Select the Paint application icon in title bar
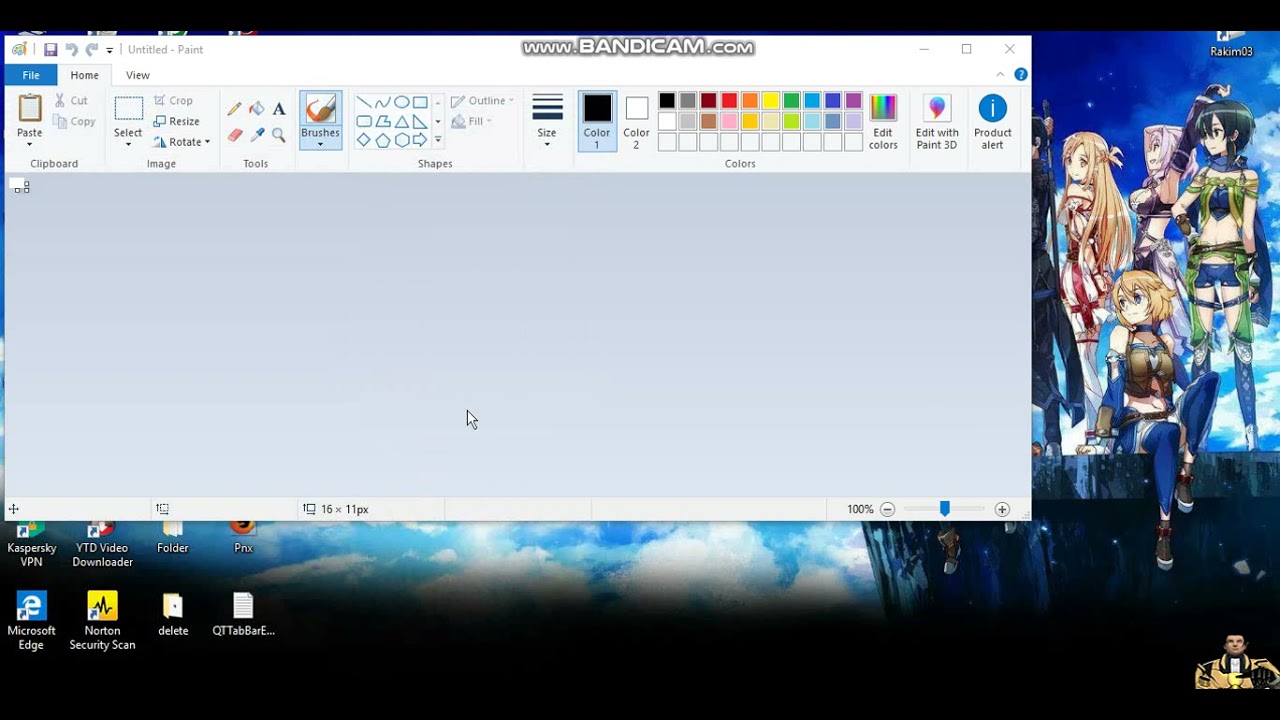Image resolution: width=1280 pixels, height=720 pixels. click(x=19, y=49)
